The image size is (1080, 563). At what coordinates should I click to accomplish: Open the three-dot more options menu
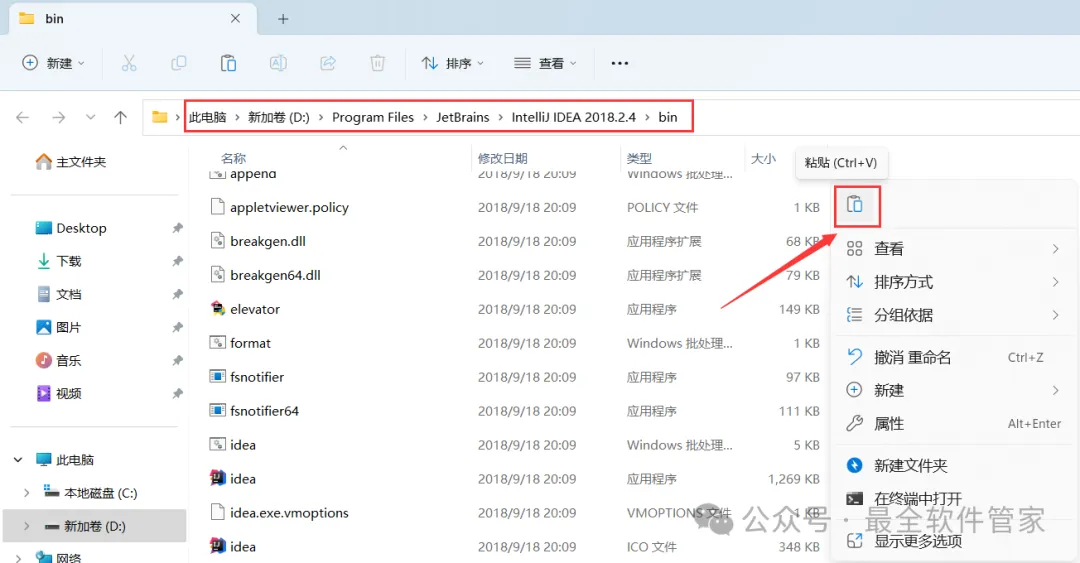tap(620, 63)
